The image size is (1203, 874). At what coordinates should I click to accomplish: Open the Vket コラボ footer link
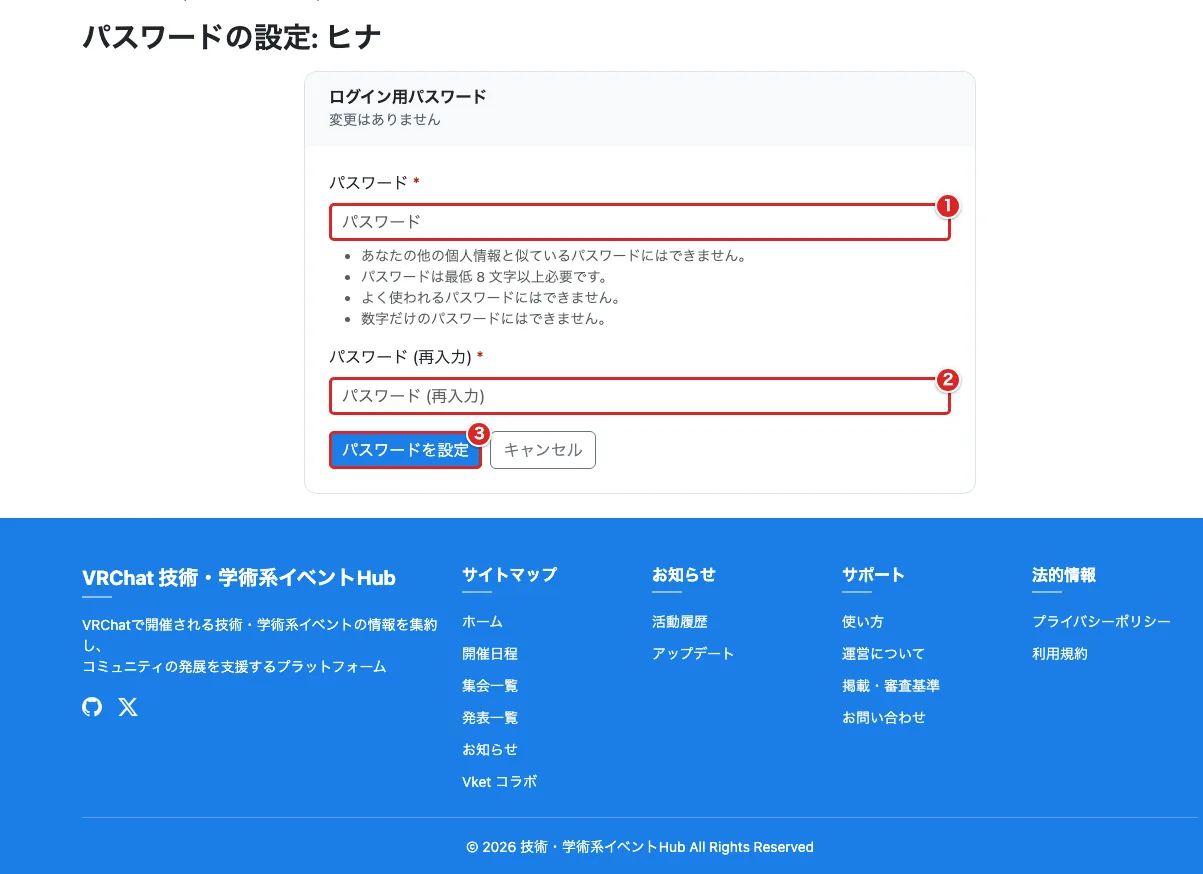pos(499,782)
